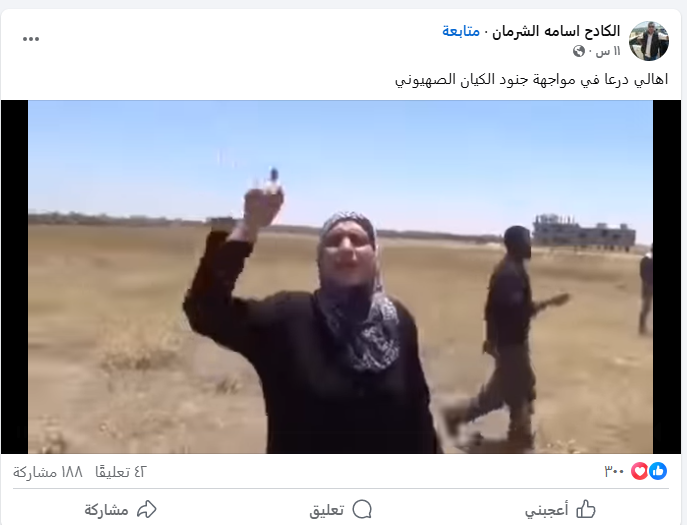Viewport: 687px width, 525px height.
Task: Click the curved arrow share icon
Action: [147, 509]
